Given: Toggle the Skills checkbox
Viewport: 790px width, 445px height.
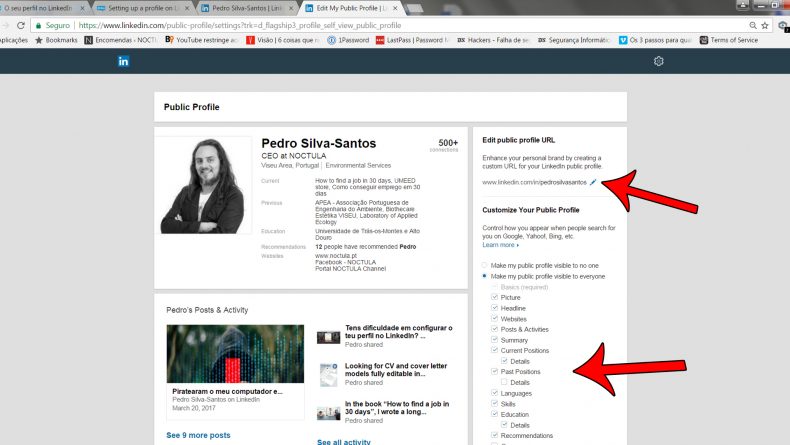Looking at the screenshot, I should coord(494,403).
